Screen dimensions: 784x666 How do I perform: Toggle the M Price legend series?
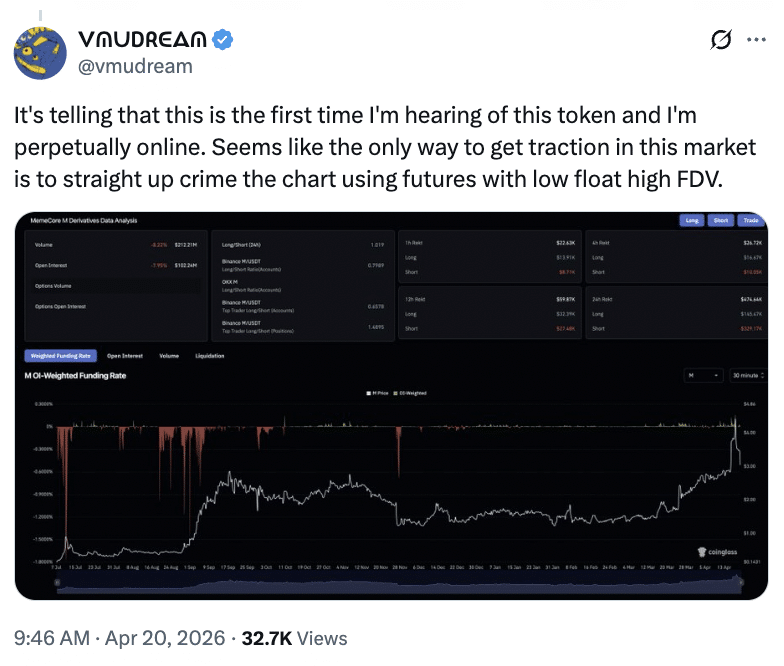[x=379, y=393]
